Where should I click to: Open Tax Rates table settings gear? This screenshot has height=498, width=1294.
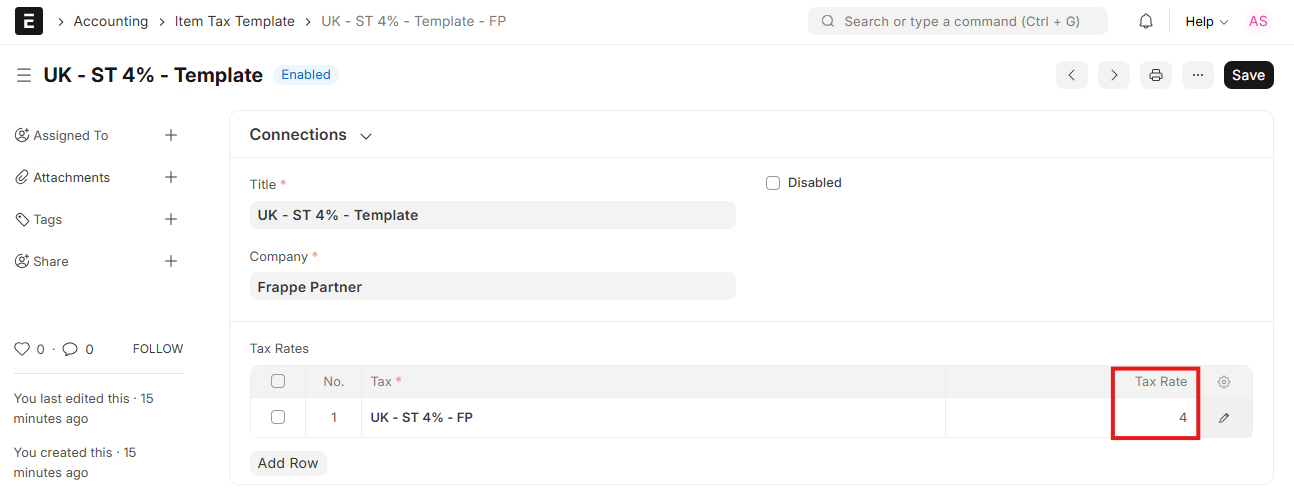[1224, 382]
